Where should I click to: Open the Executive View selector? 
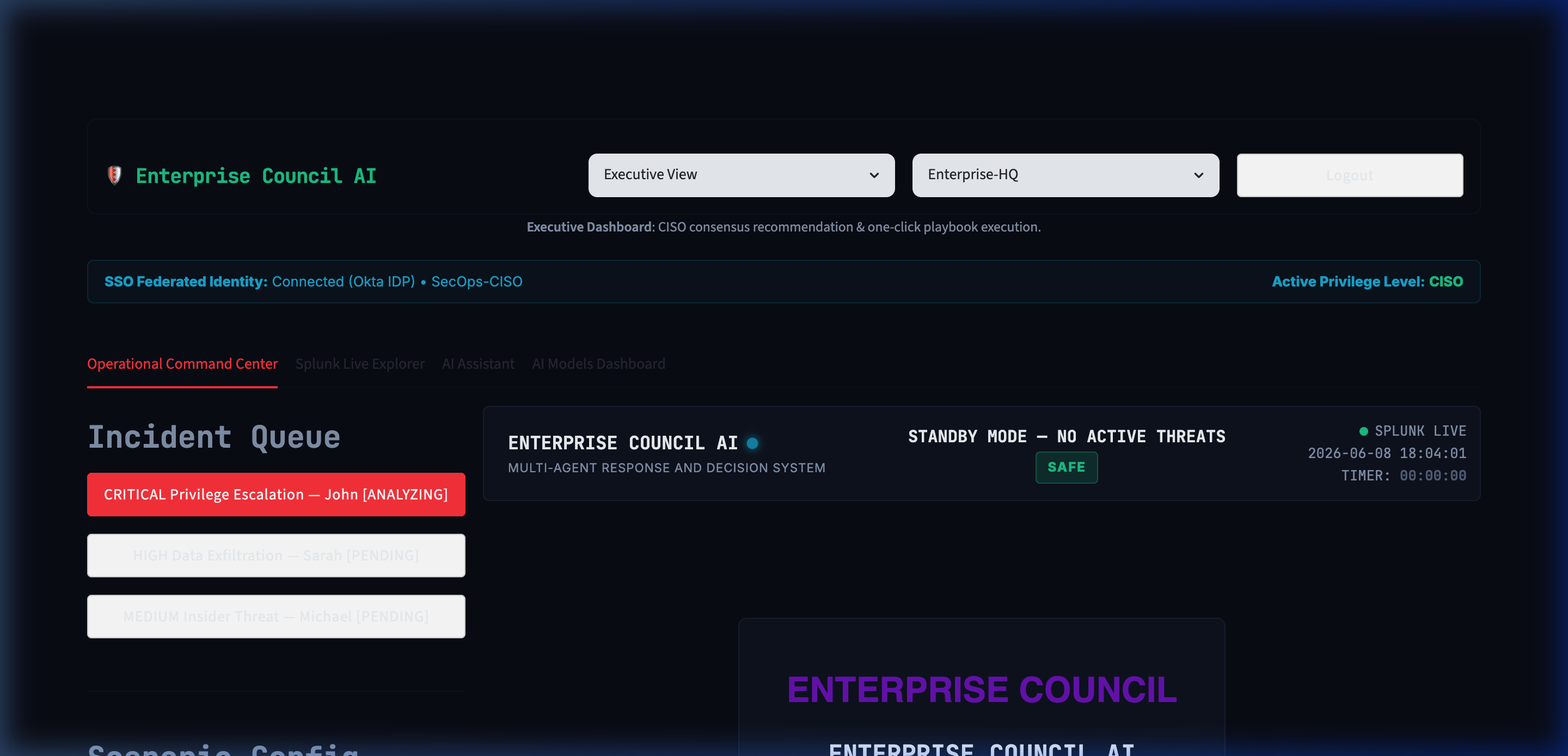tap(742, 175)
